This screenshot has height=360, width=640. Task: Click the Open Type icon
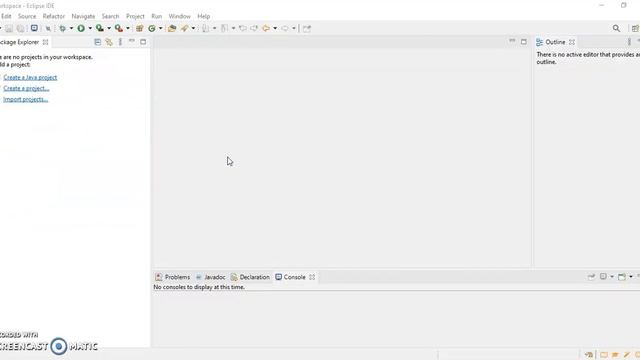tap(172, 28)
